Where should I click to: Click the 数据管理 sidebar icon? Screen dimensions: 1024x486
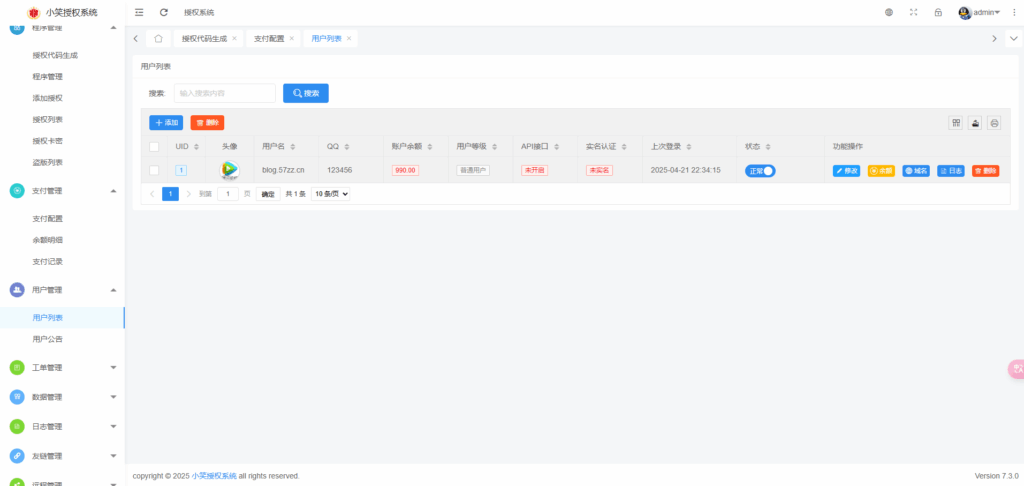(x=17, y=397)
